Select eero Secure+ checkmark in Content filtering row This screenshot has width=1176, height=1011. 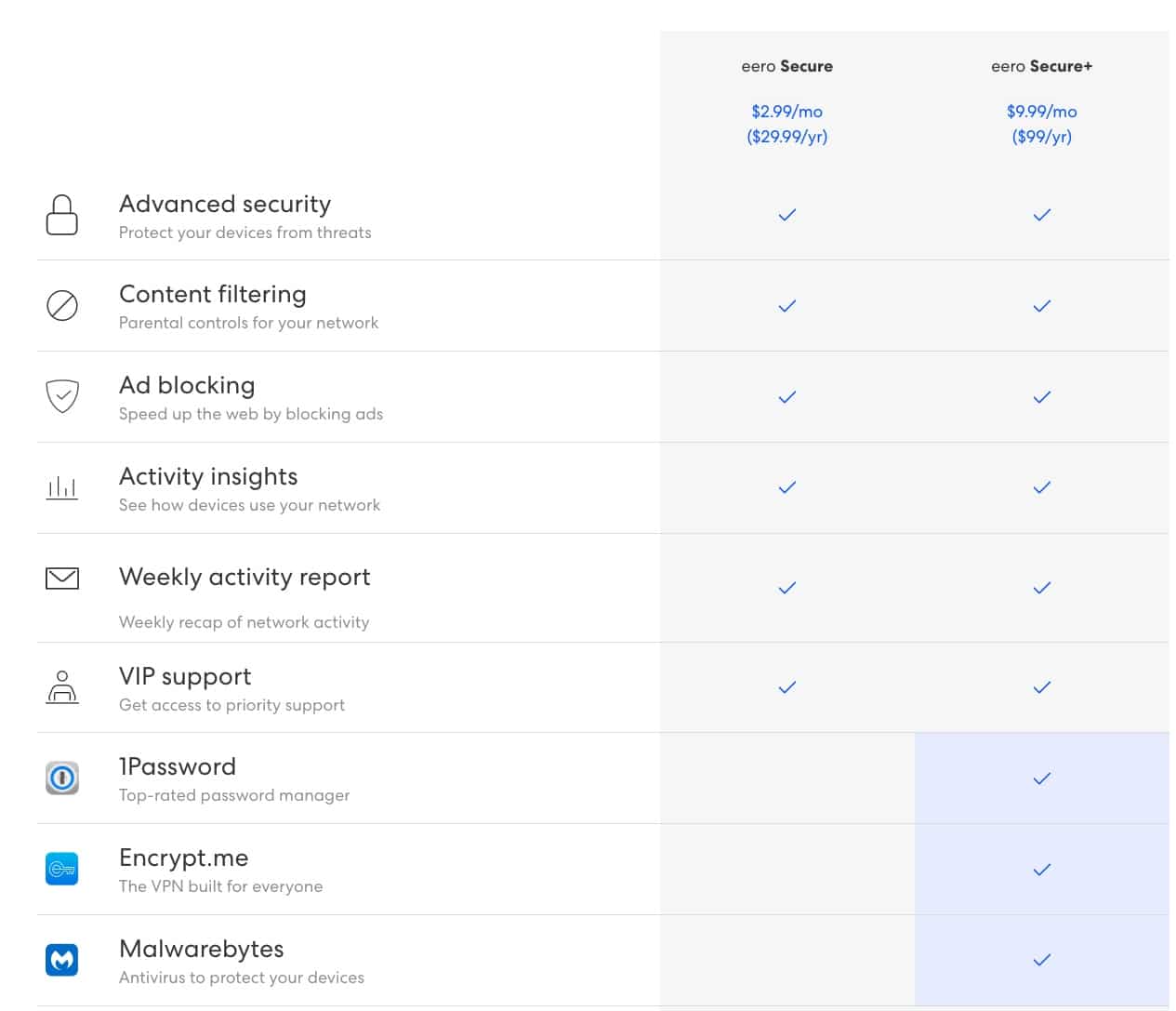[x=1042, y=306]
